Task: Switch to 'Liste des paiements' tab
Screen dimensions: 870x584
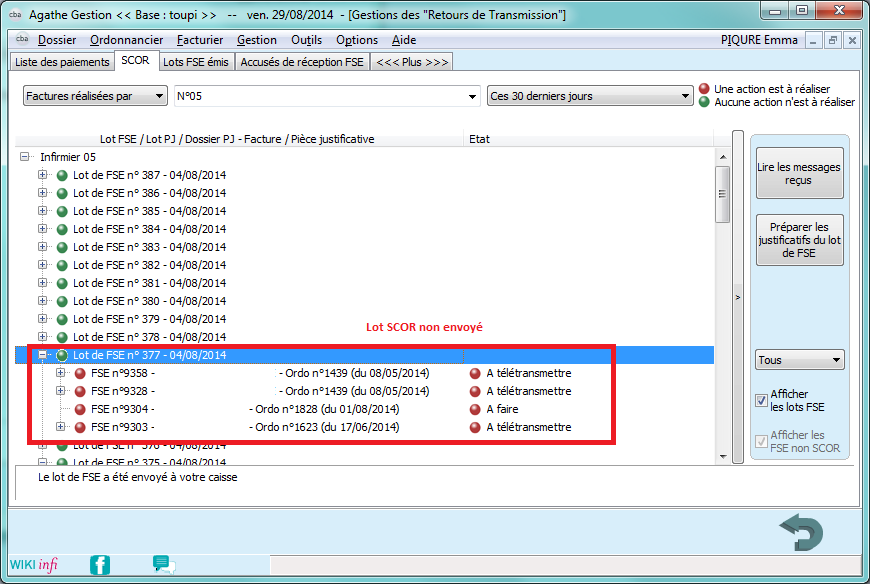Action: click(x=62, y=62)
